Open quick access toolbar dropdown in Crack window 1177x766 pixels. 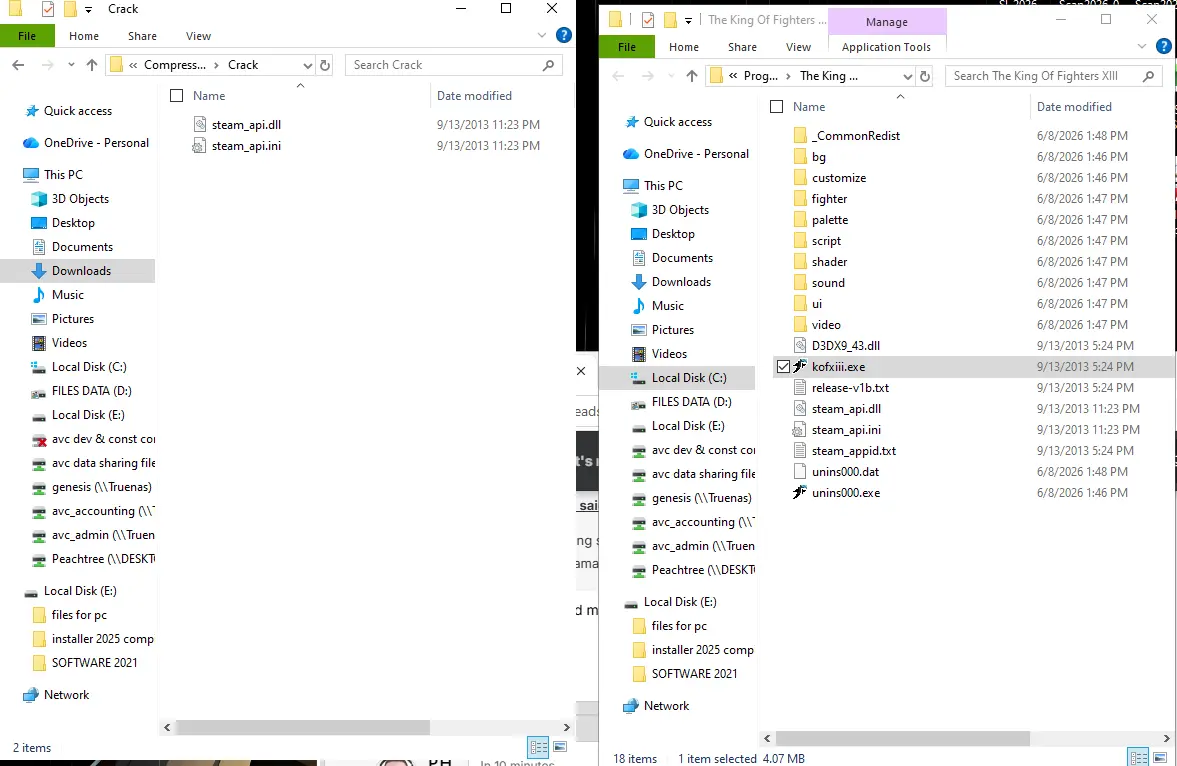[89, 10]
